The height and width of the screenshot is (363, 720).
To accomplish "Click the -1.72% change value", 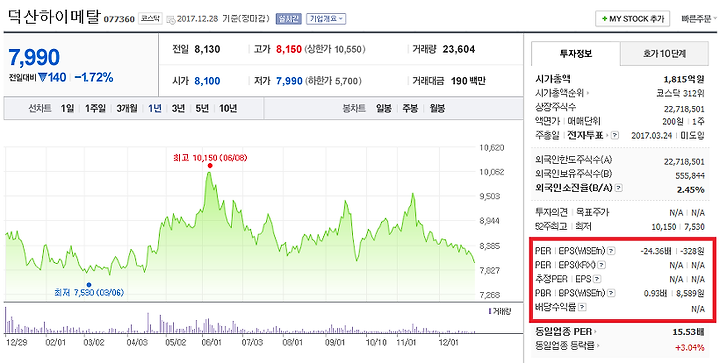I will (x=94, y=78).
